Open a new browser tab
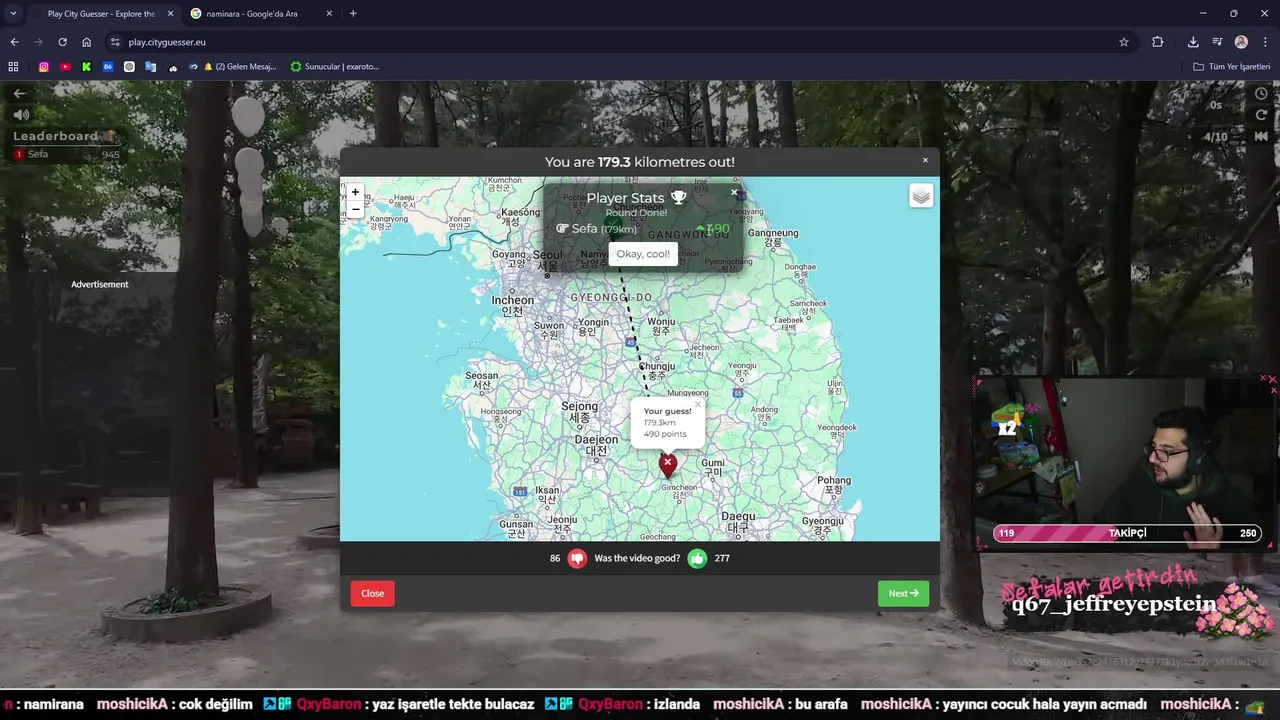Viewport: 1280px width, 720px height. pyautogui.click(x=353, y=14)
